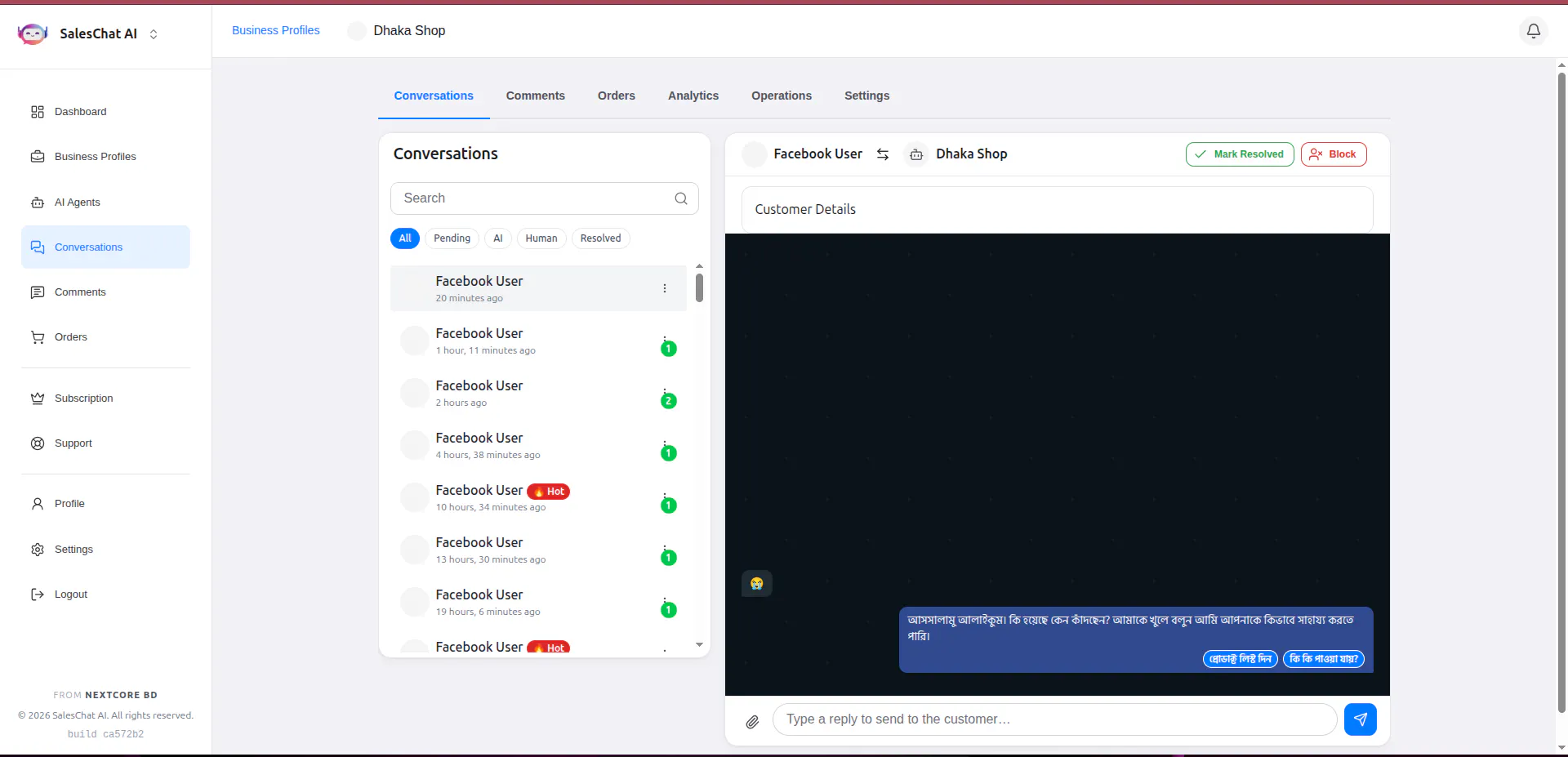
Task: Switch to the Orders tab
Action: click(x=617, y=96)
